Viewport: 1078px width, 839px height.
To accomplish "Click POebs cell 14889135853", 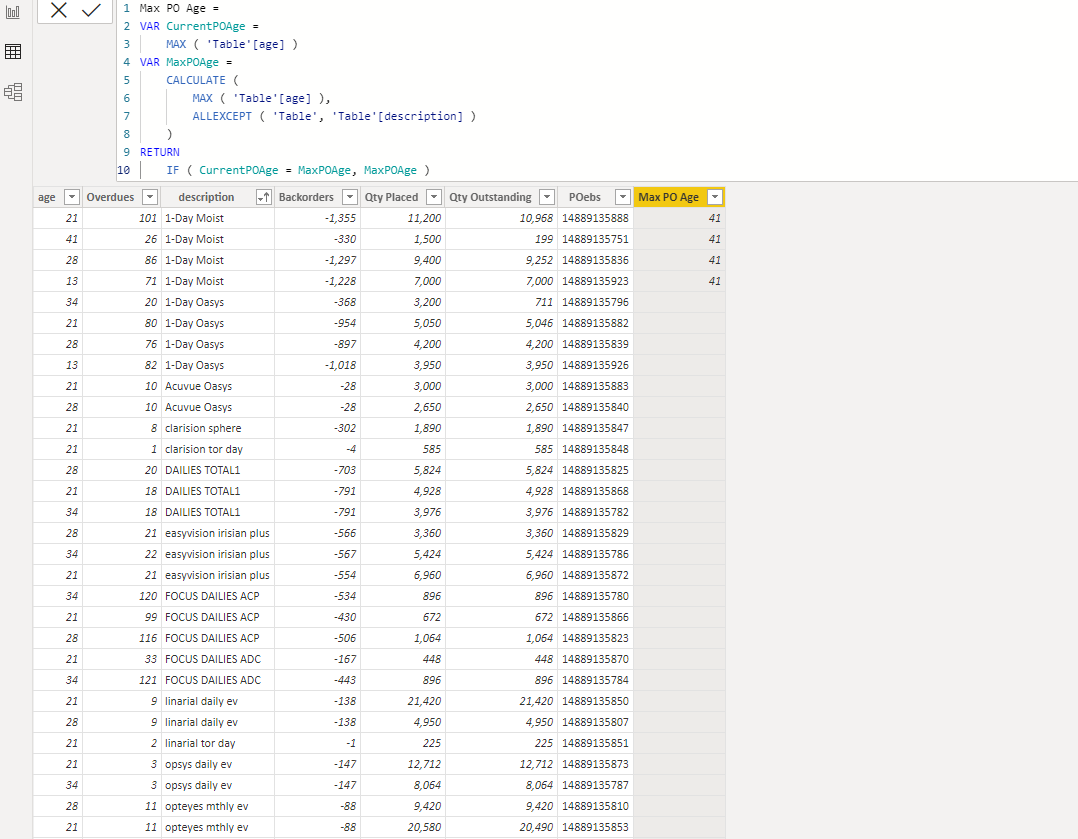I will pyautogui.click(x=595, y=827).
